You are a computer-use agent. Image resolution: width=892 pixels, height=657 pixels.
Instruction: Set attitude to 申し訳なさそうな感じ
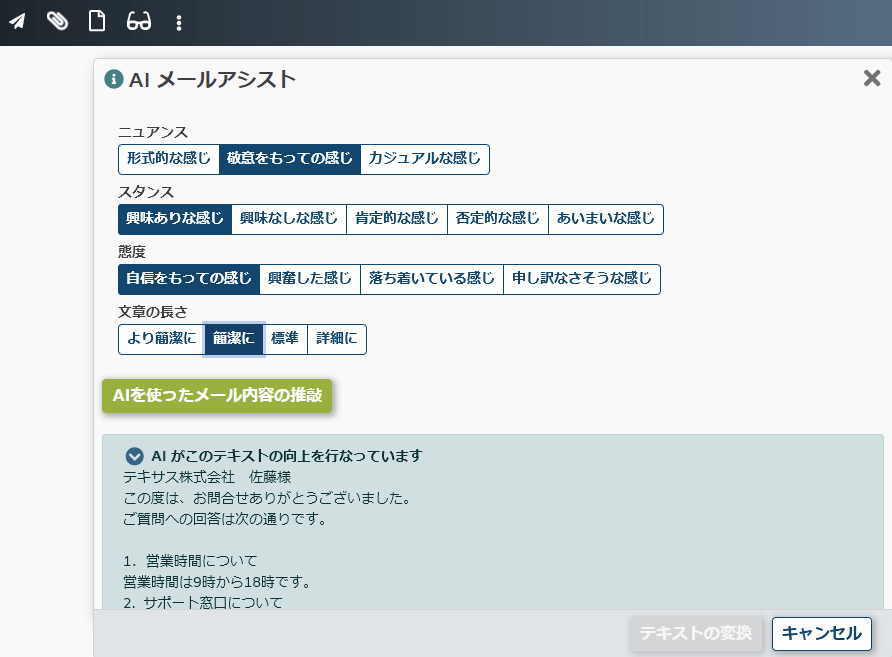point(581,279)
